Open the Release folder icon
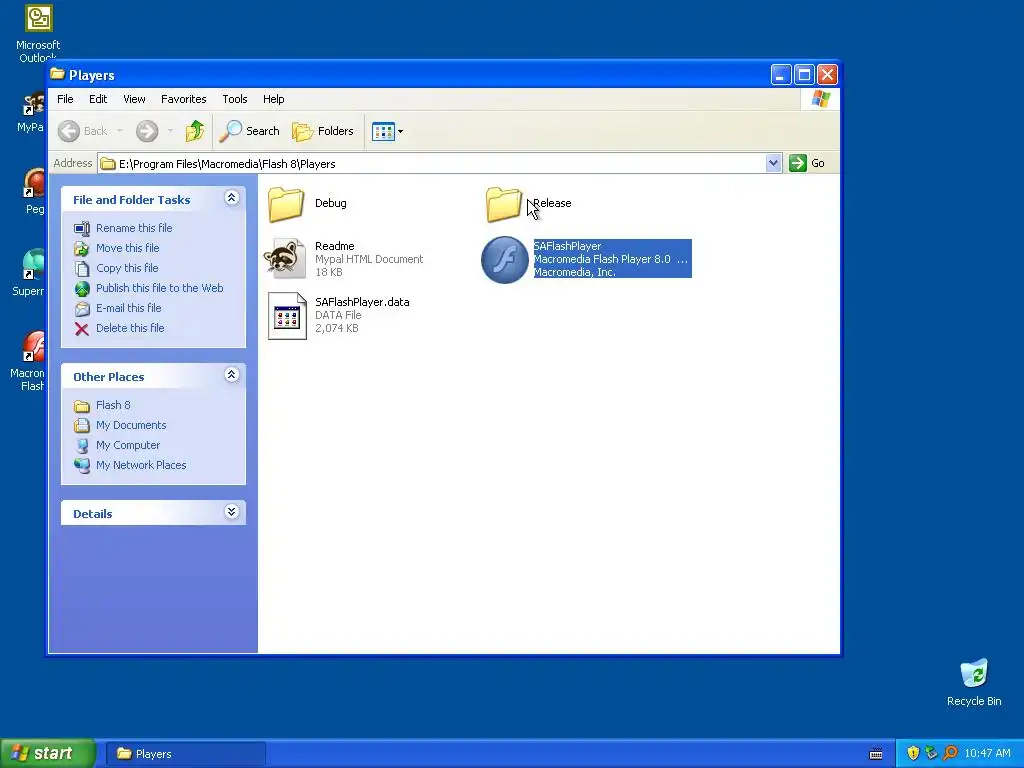 click(504, 204)
